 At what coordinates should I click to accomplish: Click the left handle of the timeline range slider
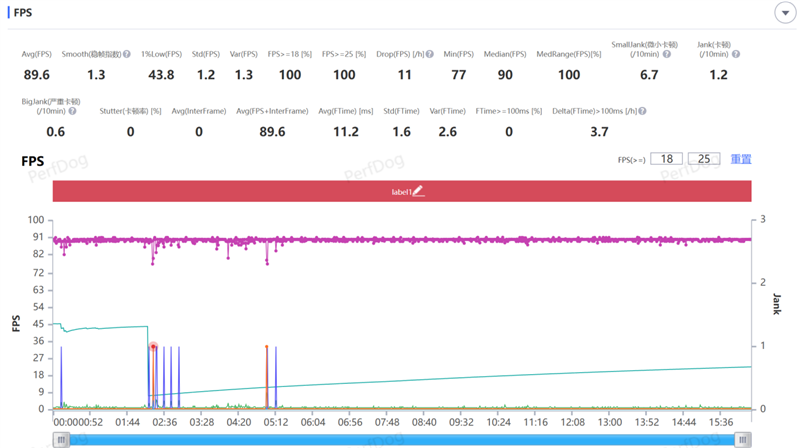[x=60, y=439]
